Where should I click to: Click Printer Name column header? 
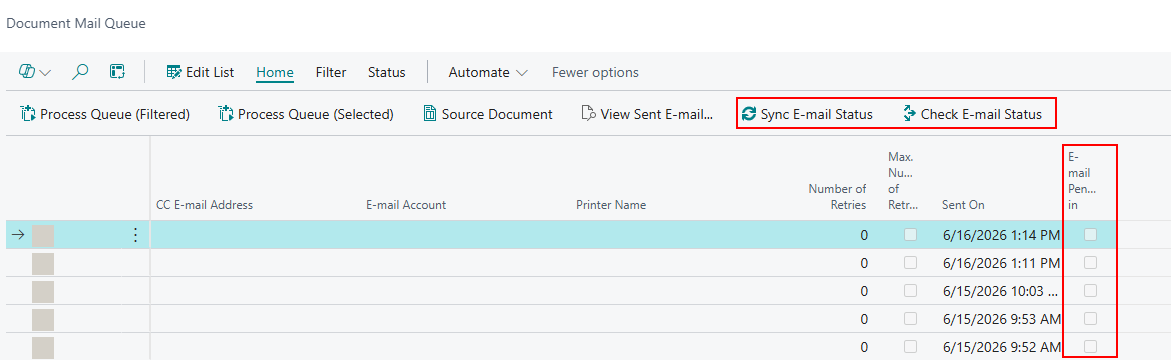pyautogui.click(x=611, y=205)
